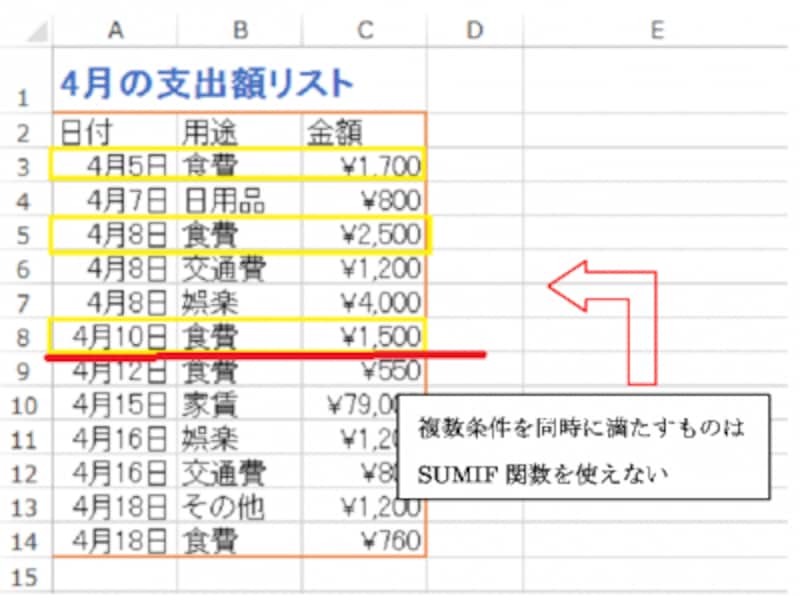Select the 4月10日 date cell
800x596 pixels.
115,336
